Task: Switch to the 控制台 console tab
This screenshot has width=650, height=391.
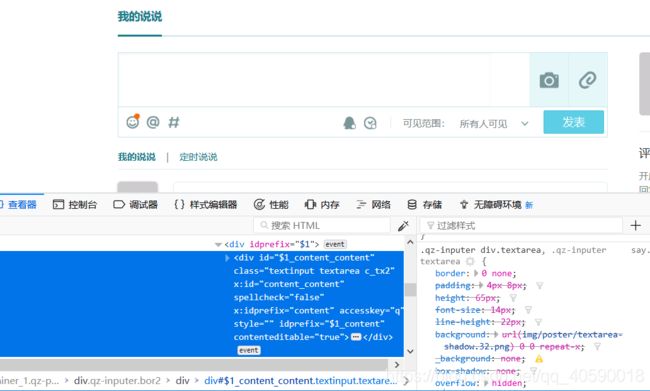Action: 75,204
